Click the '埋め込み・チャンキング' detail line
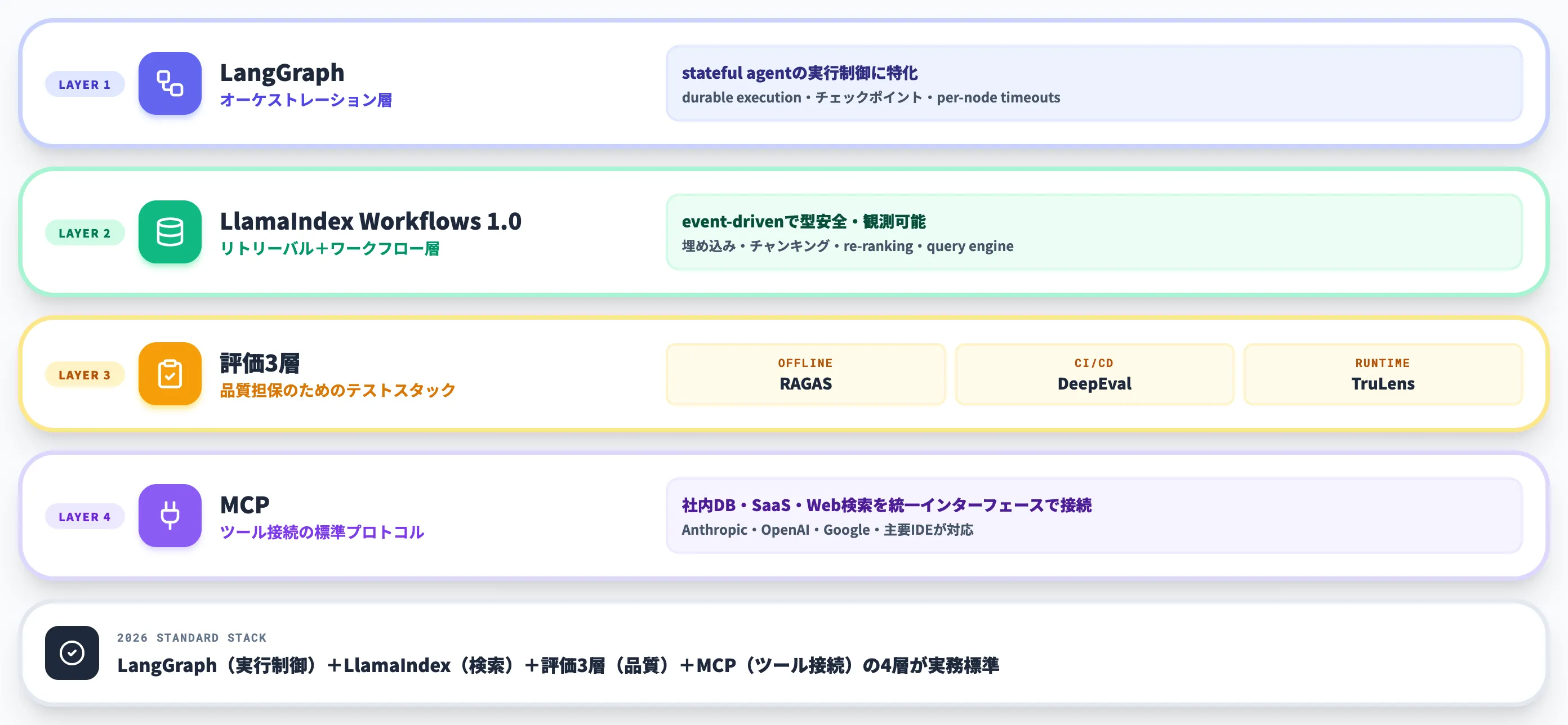This screenshot has width=1568, height=725. click(847, 246)
